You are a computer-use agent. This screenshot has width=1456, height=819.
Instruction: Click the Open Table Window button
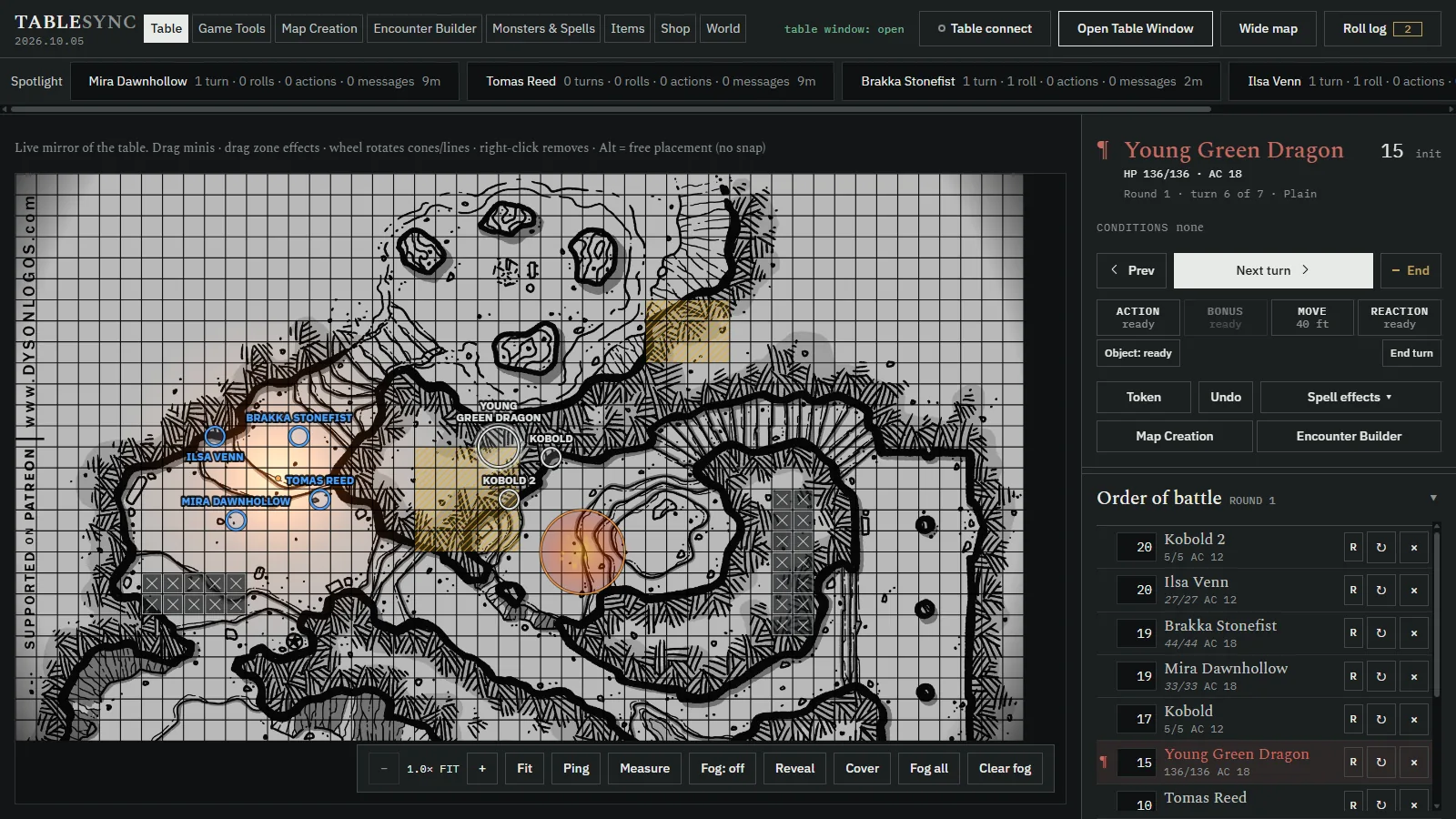(1136, 28)
